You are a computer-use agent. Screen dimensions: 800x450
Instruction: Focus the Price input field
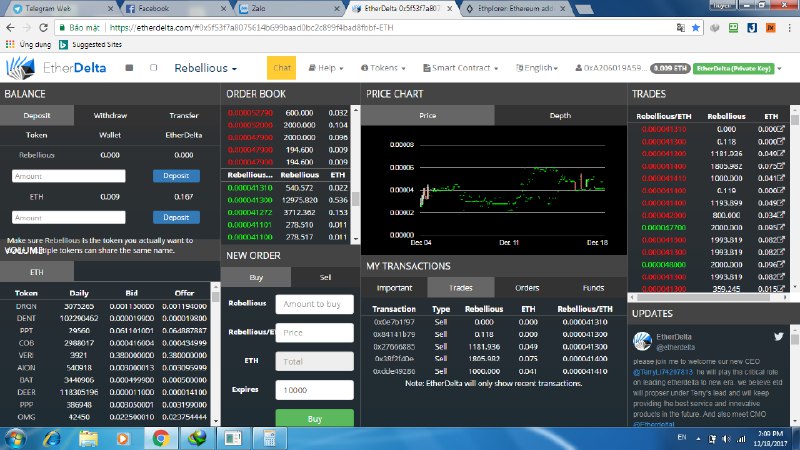pyautogui.click(x=314, y=333)
